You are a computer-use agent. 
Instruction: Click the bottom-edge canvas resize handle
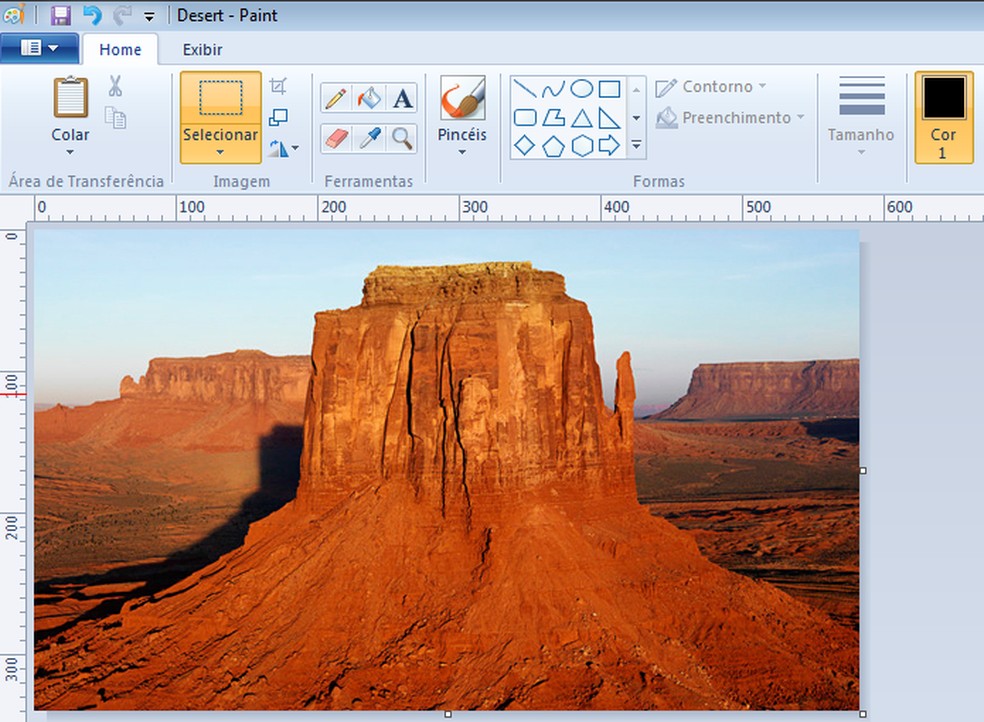(x=448, y=714)
